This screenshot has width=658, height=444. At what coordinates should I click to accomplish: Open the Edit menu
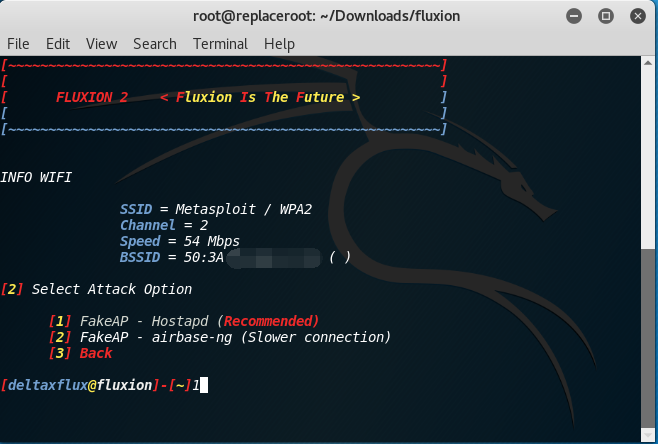58,44
